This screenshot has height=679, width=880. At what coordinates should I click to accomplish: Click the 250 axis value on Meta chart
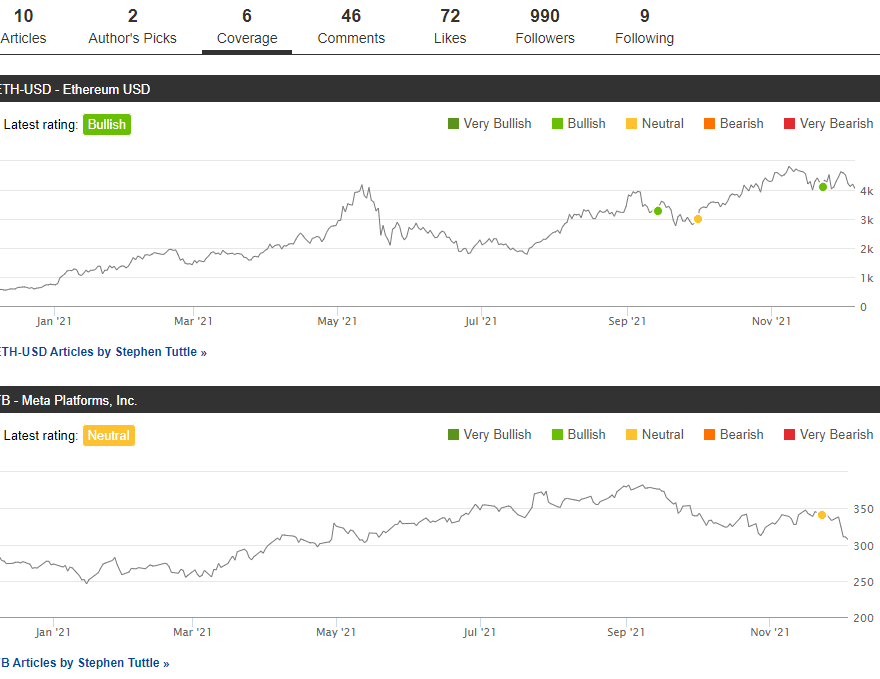point(863,582)
